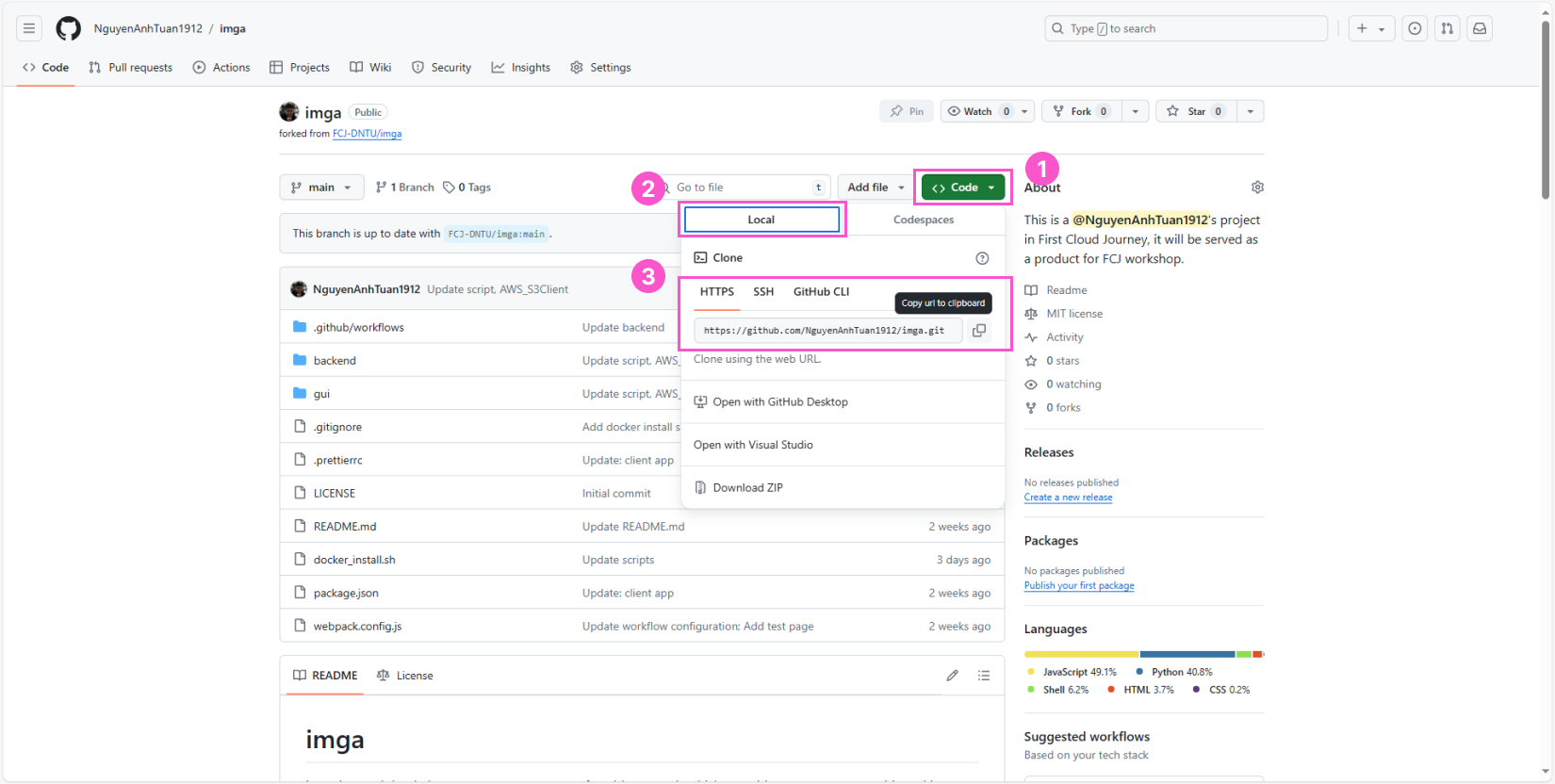Choose the GitHub CLI clone option
The width and height of the screenshot is (1555, 784).
click(x=821, y=292)
